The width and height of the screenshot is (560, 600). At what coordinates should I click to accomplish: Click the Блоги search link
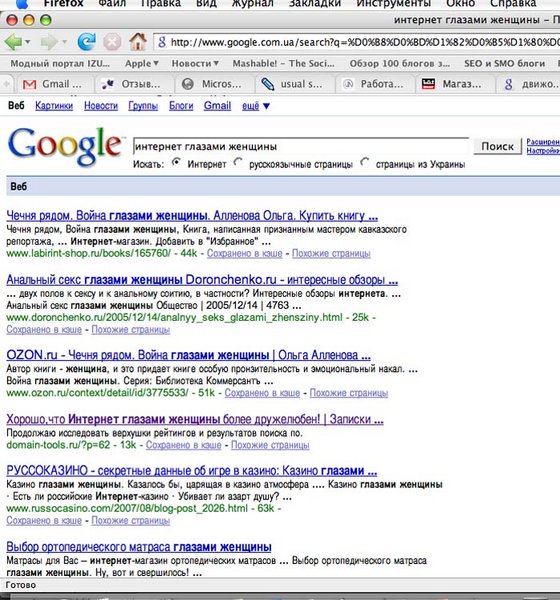pyautogui.click(x=181, y=106)
